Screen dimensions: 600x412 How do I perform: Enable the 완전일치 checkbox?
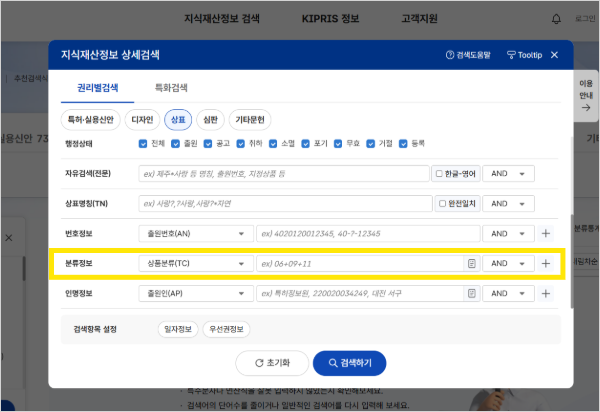[x=442, y=204]
